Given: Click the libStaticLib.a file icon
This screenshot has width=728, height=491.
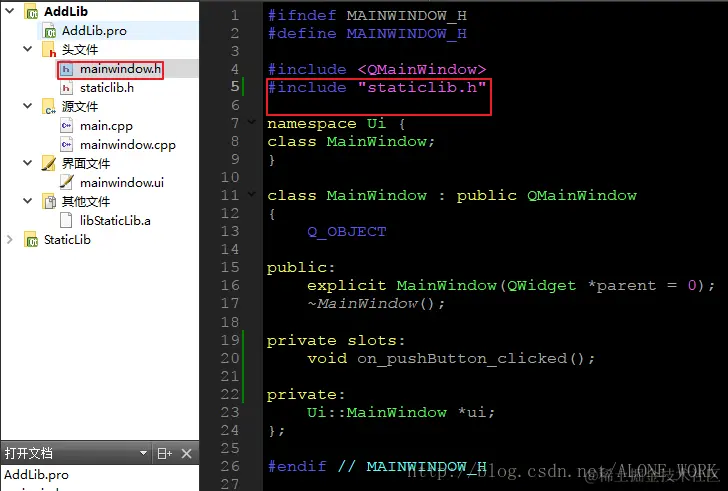Looking at the screenshot, I should pos(66,220).
